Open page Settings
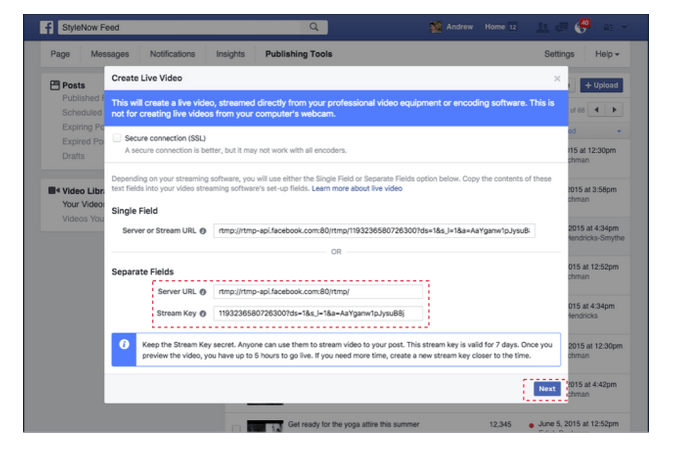Screen dimensions: 694x457 559,54
